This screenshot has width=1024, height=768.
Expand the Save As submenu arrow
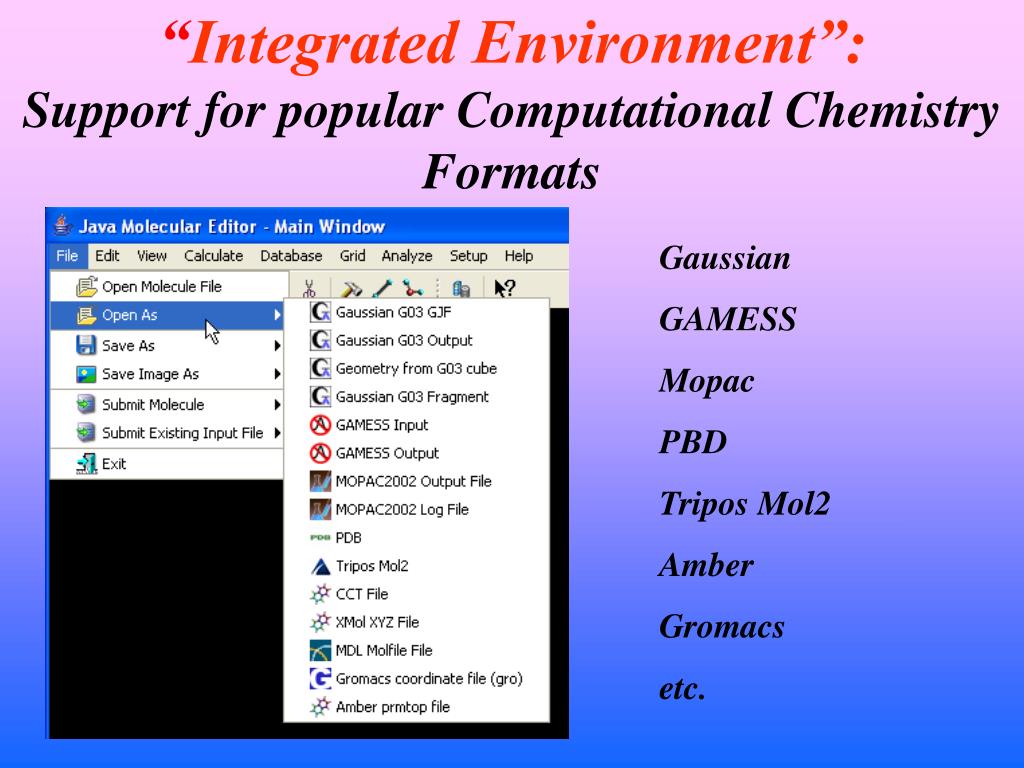(278, 345)
